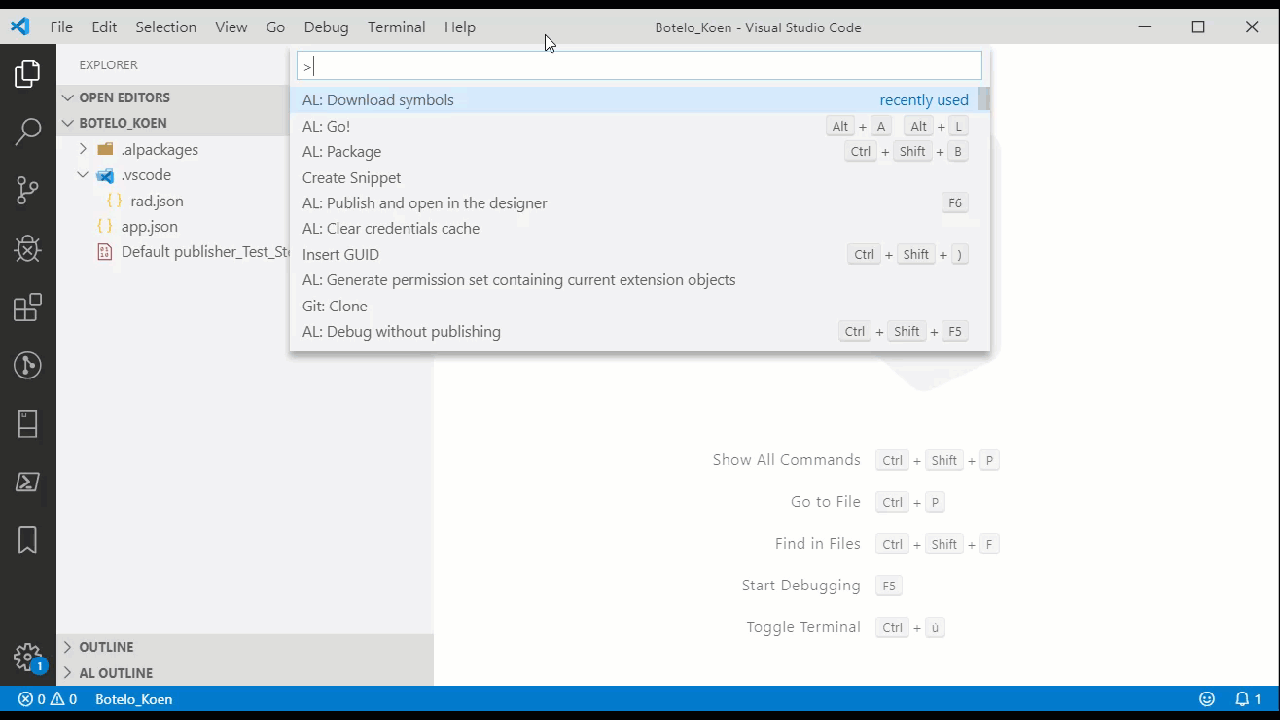This screenshot has width=1280, height=720.
Task: Open the notifications bell in the status bar
Action: click(1243, 699)
